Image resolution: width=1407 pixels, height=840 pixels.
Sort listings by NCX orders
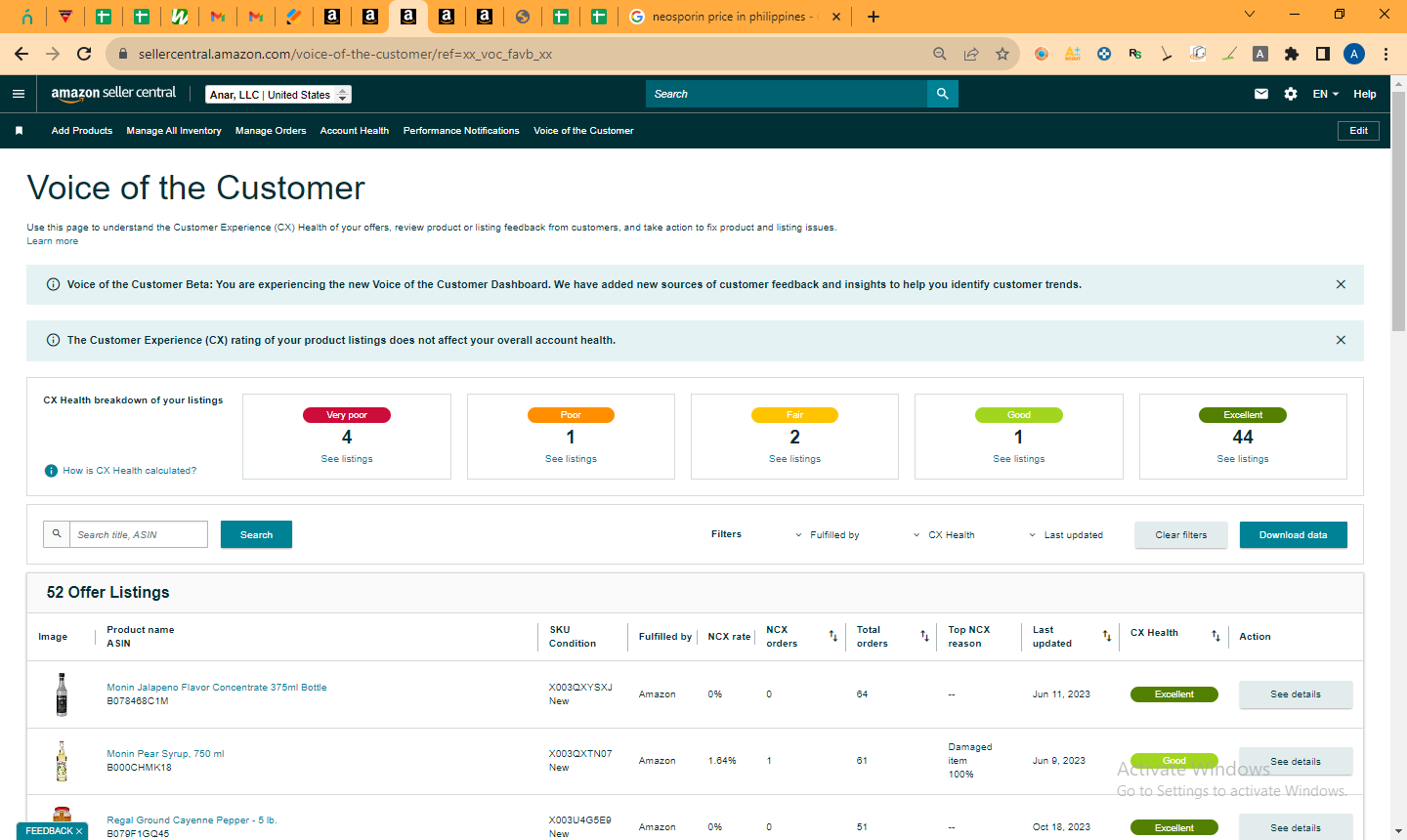833,636
